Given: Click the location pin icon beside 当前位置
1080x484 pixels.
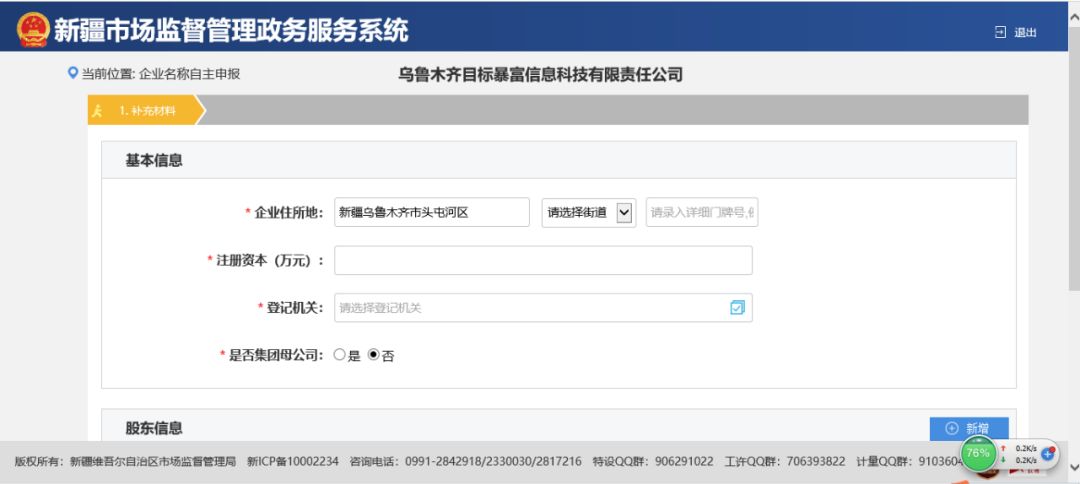Looking at the screenshot, I should (72, 74).
